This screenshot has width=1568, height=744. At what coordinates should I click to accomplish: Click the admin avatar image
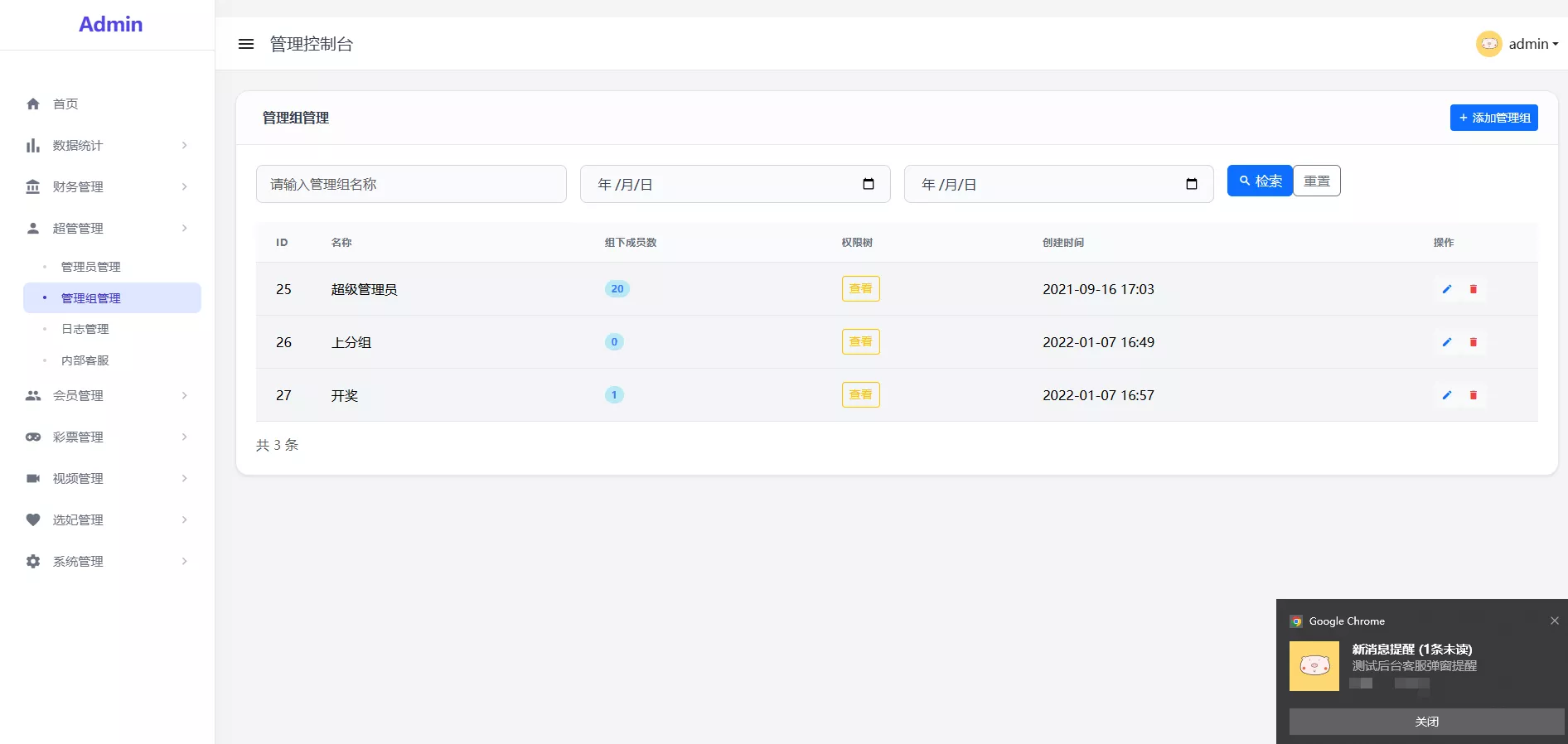[x=1488, y=44]
